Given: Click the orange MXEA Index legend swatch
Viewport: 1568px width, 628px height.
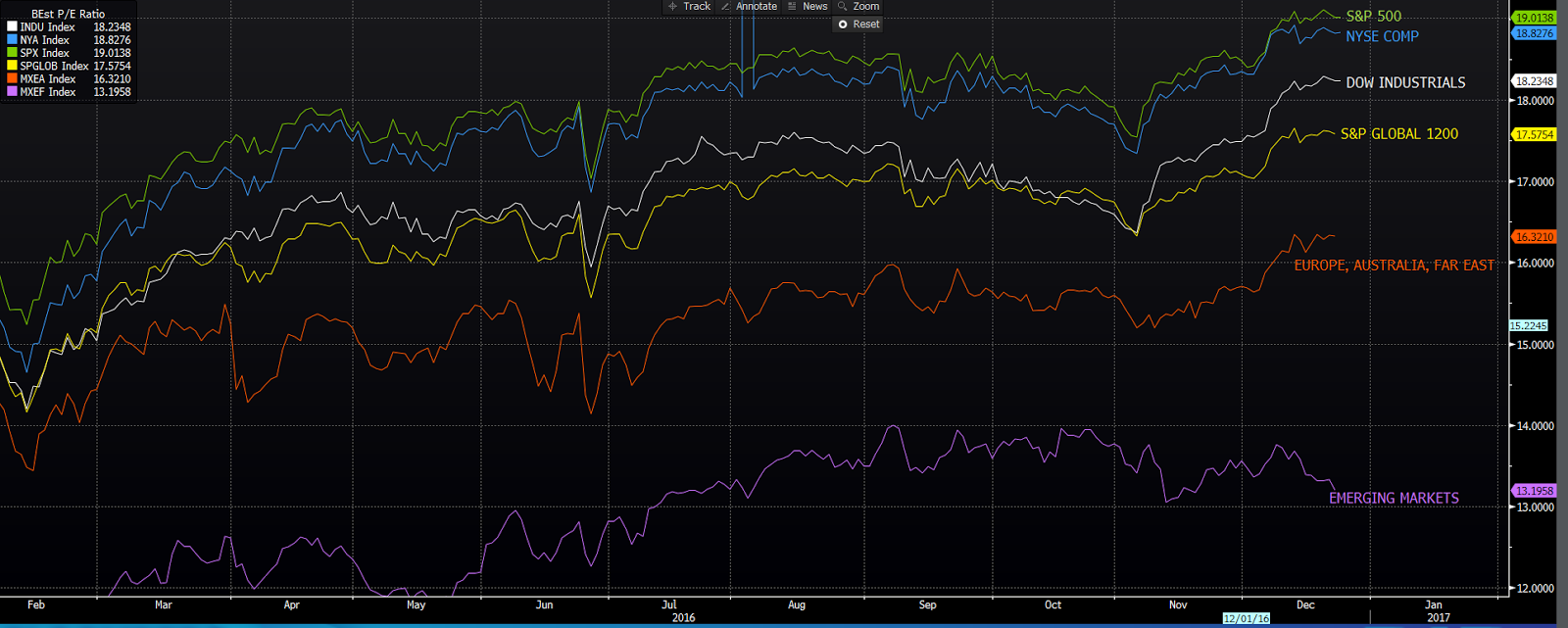Looking at the screenshot, I should pyautogui.click(x=12, y=78).
